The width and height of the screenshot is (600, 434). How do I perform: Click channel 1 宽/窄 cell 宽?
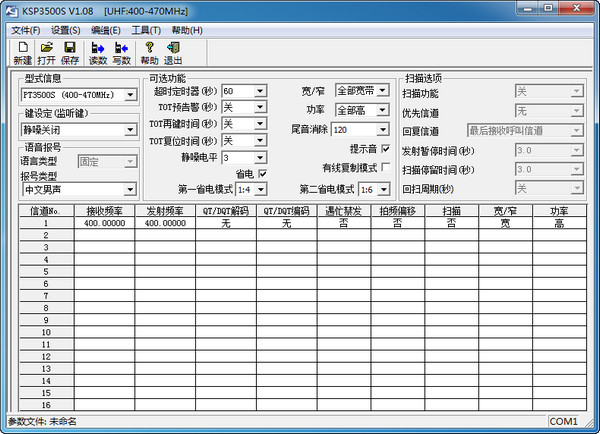[x=505, y=223]
